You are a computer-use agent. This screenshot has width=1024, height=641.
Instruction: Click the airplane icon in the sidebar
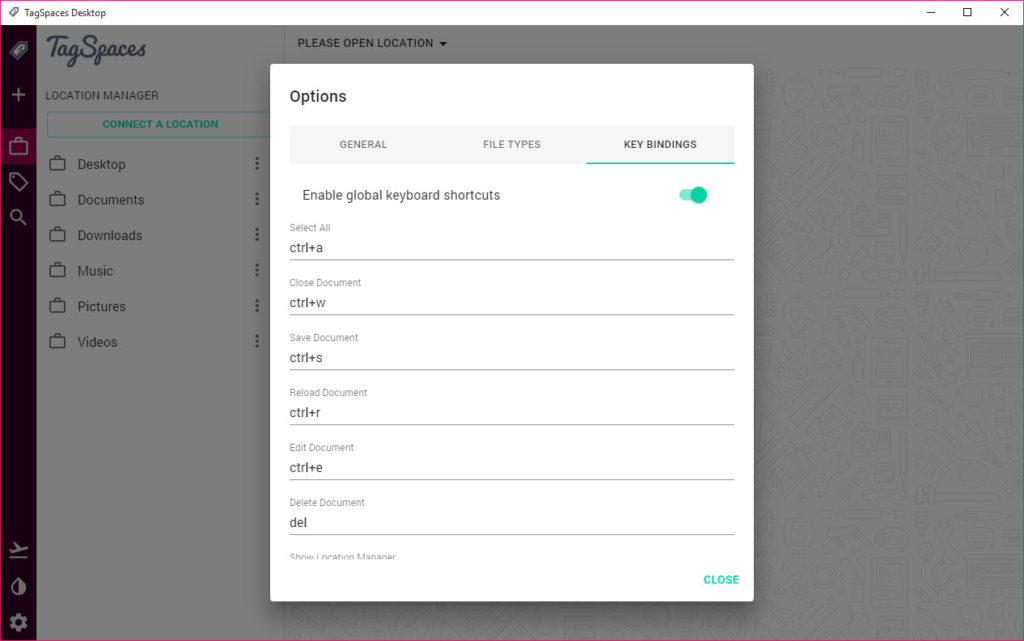tap(18, 550)
